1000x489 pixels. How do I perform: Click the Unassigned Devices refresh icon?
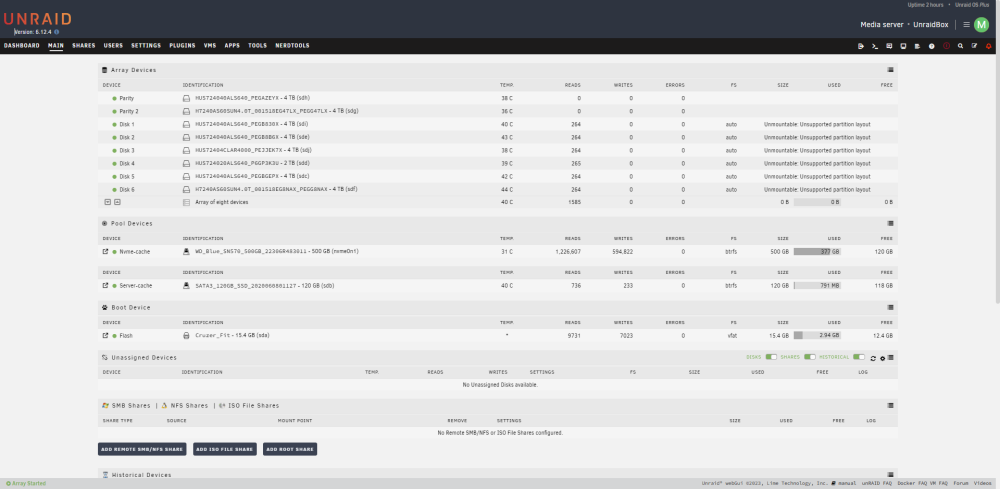click(x=873, y=358)
